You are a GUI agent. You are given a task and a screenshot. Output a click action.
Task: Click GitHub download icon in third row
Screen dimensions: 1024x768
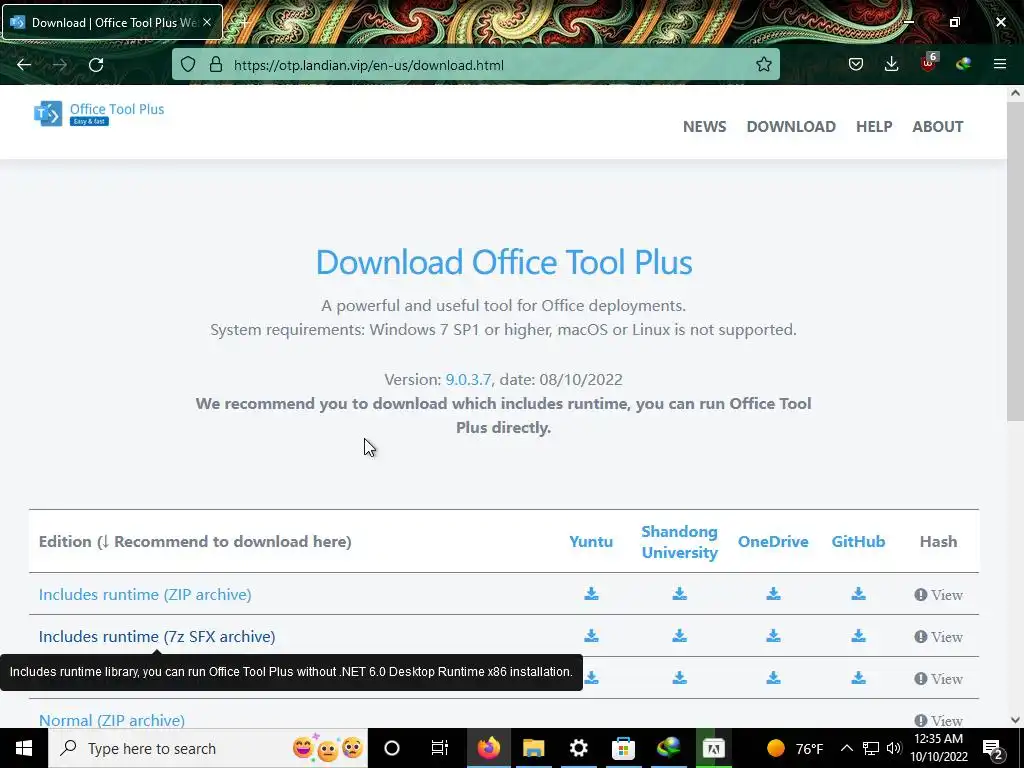pyautogui.click(x=858, y=678)
